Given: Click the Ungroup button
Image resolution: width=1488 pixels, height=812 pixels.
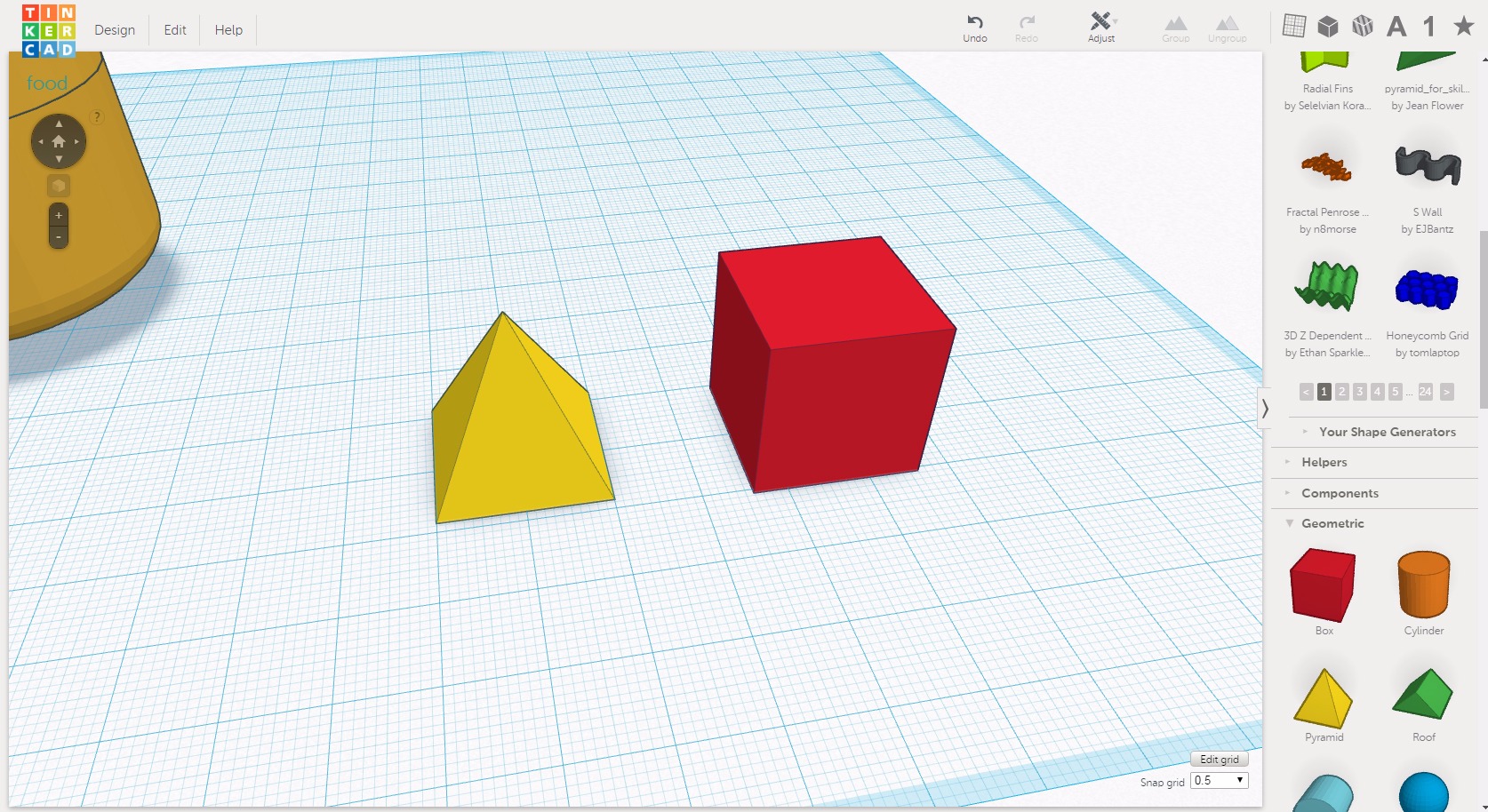Looking at the screenshot, I should [1227, 28].
